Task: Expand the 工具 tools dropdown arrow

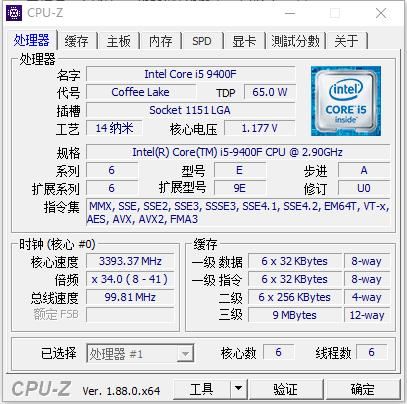Action: [238, 388]
